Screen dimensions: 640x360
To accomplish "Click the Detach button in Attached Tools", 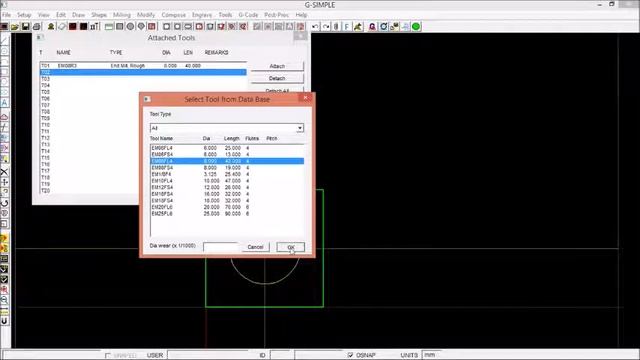I will (277, 78).
